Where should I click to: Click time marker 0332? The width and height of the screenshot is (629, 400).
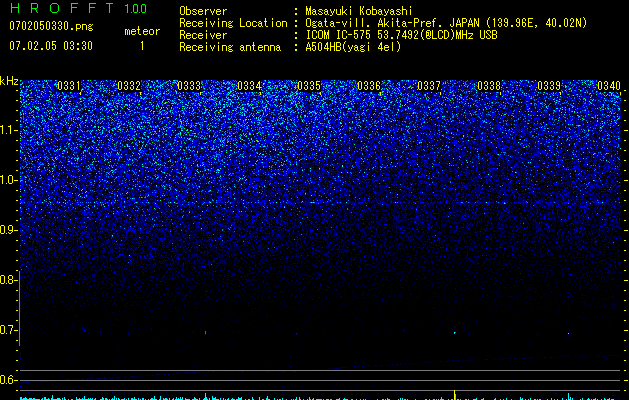[x=129, y=86]
